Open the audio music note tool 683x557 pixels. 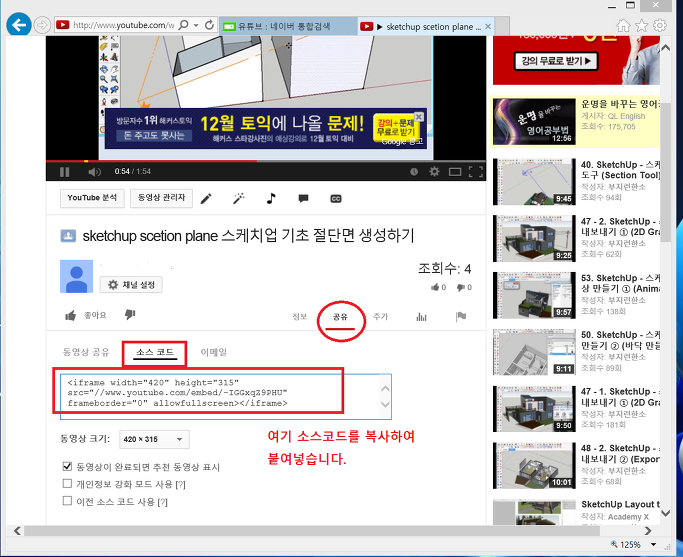click(x=271, y=199)
